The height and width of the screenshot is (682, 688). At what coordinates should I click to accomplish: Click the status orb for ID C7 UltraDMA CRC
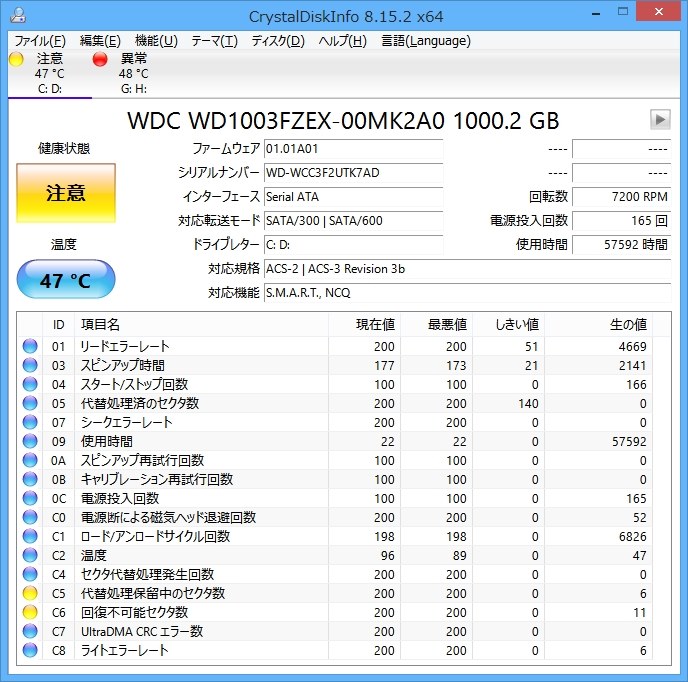30,631
